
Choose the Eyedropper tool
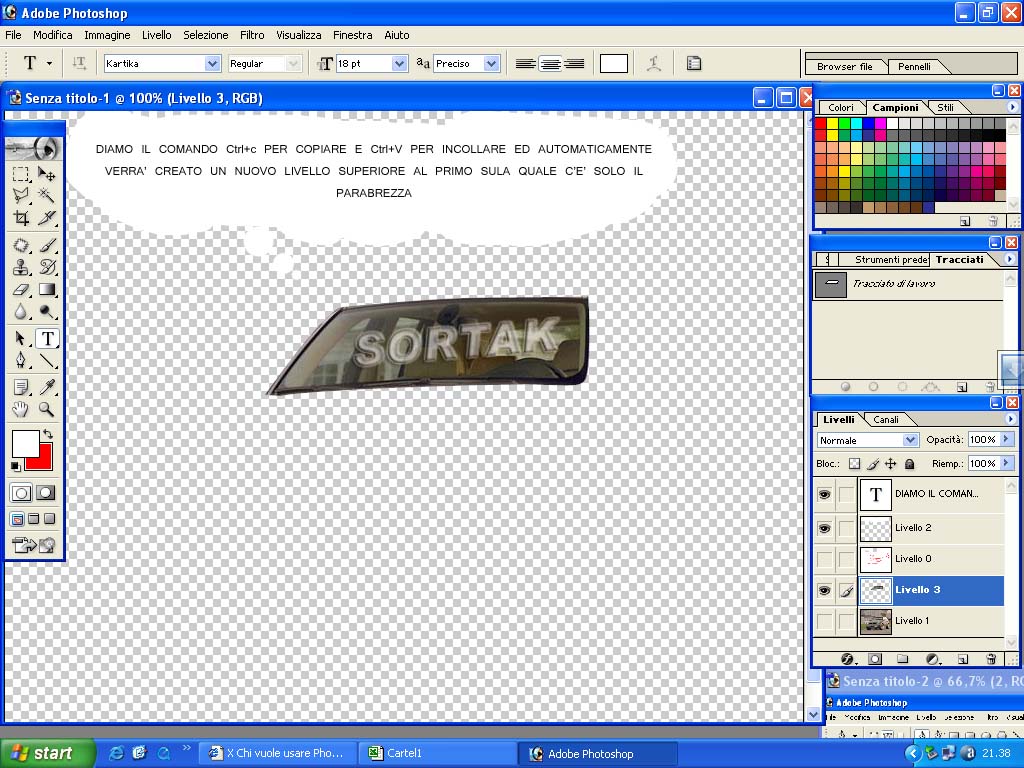pos(46,387)
